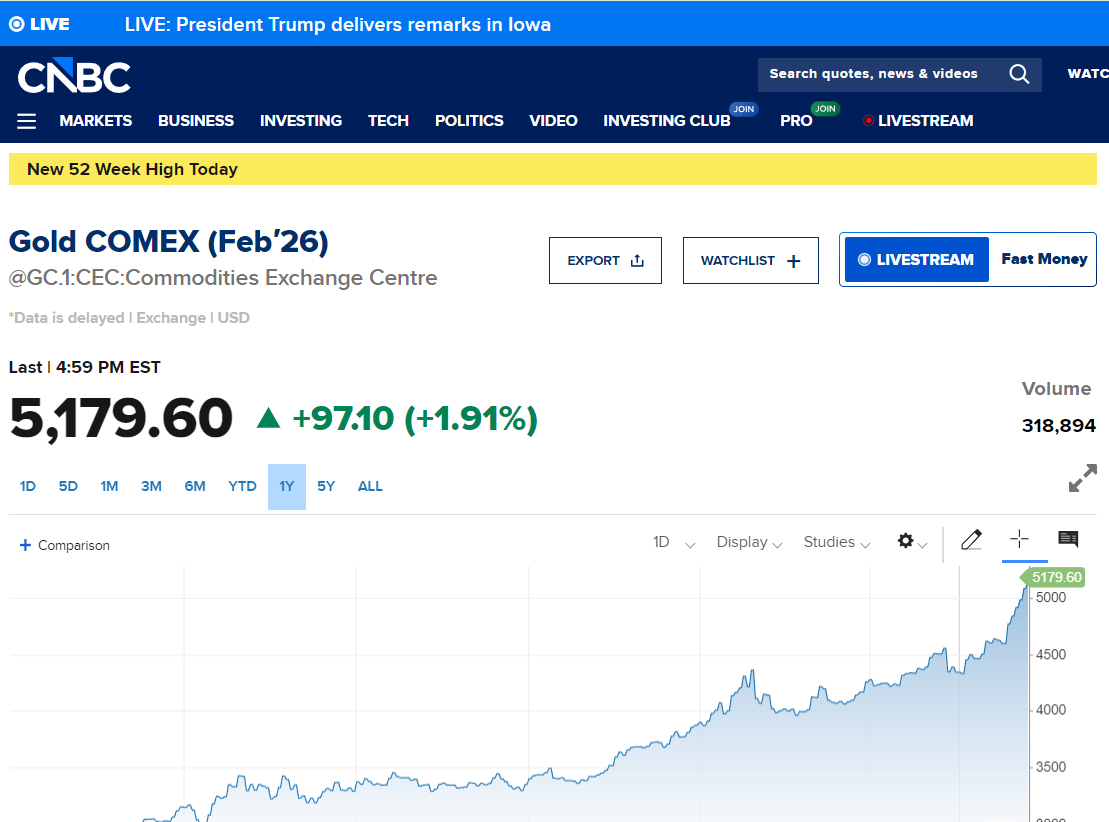Open the MARKETS menu
1109x822 pixels.
(95, 121)
